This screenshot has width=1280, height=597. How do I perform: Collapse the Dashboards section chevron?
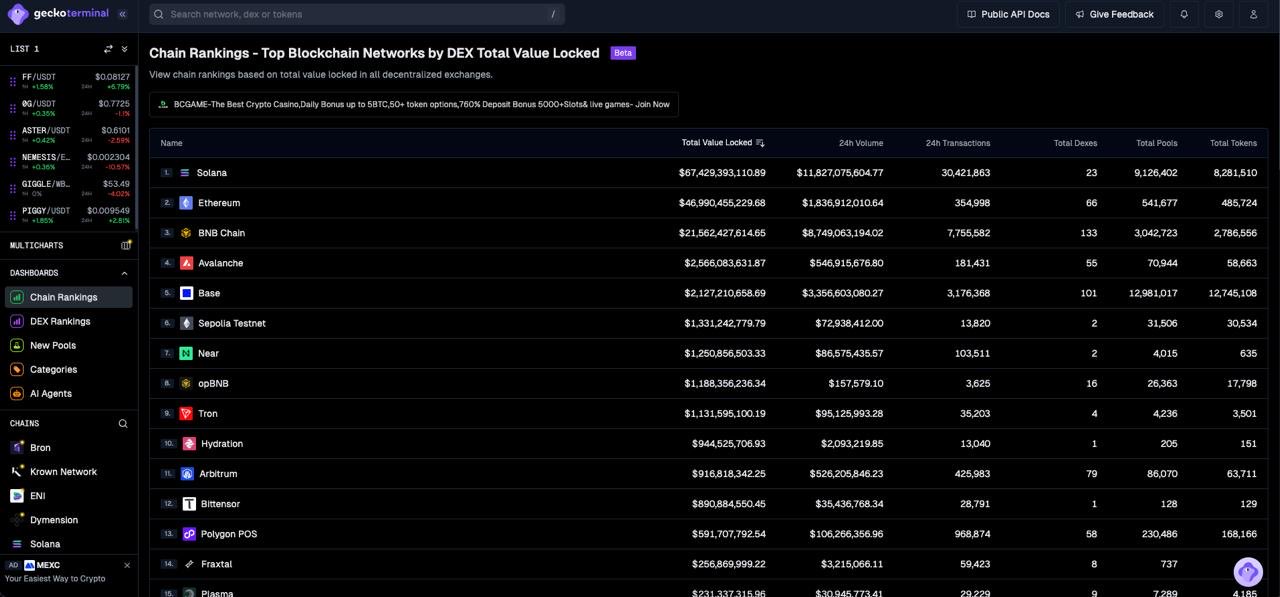[124, 273]
